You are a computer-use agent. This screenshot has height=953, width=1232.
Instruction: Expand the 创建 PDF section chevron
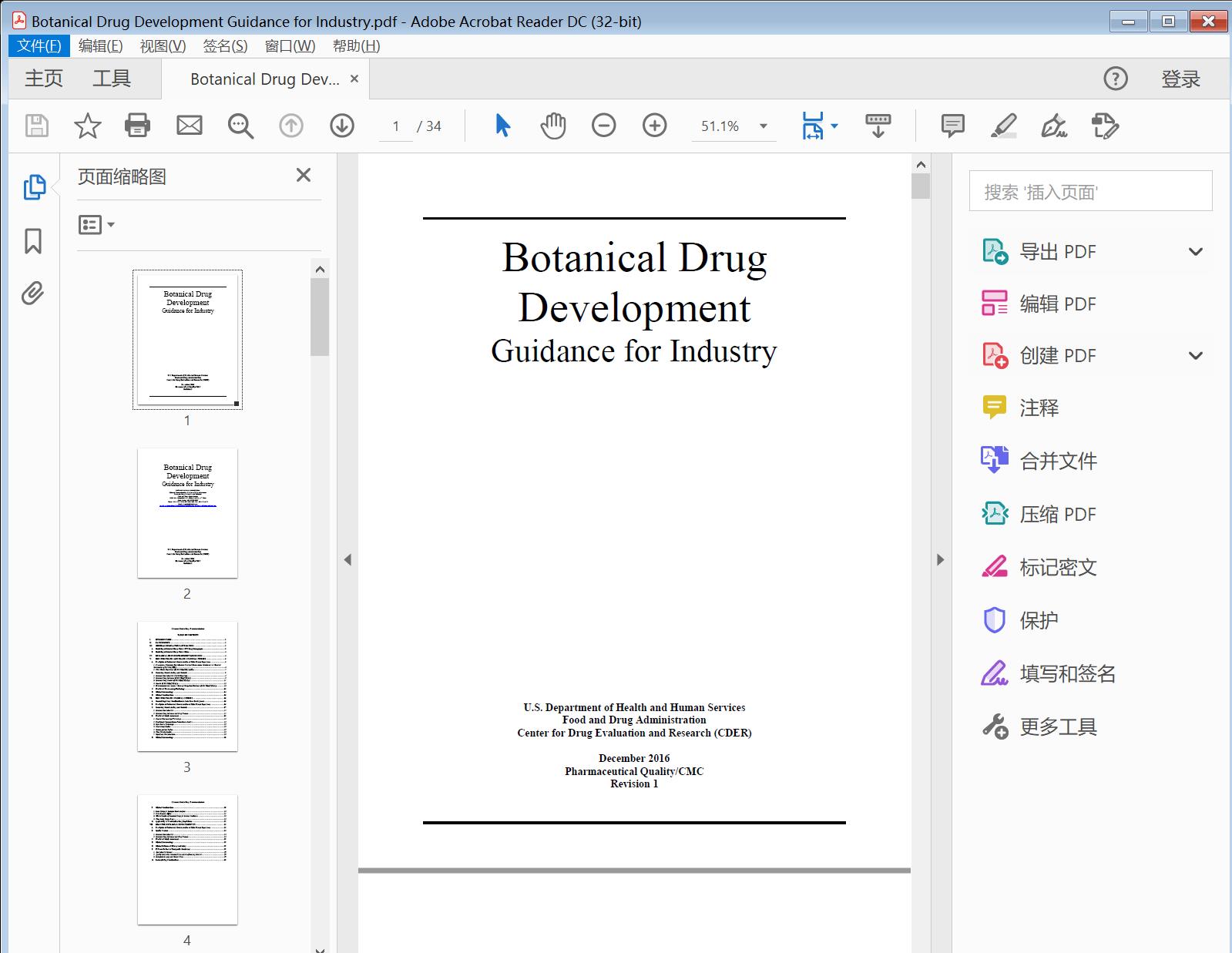click(1195, 356)
